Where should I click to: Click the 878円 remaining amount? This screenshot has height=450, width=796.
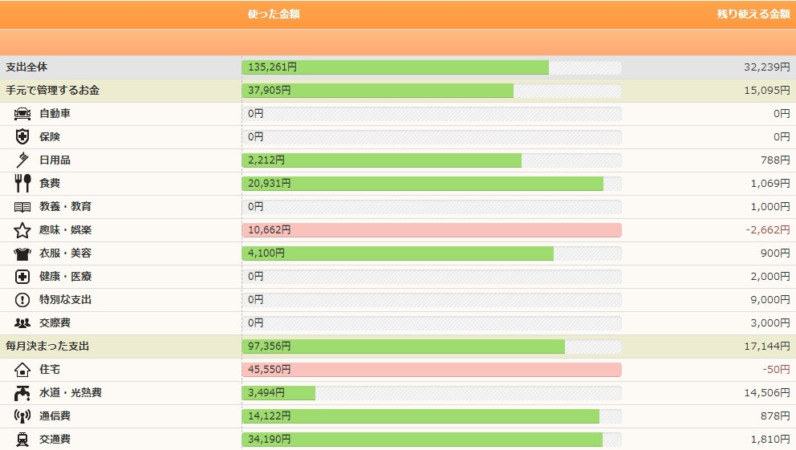click(x=775, y=416)
